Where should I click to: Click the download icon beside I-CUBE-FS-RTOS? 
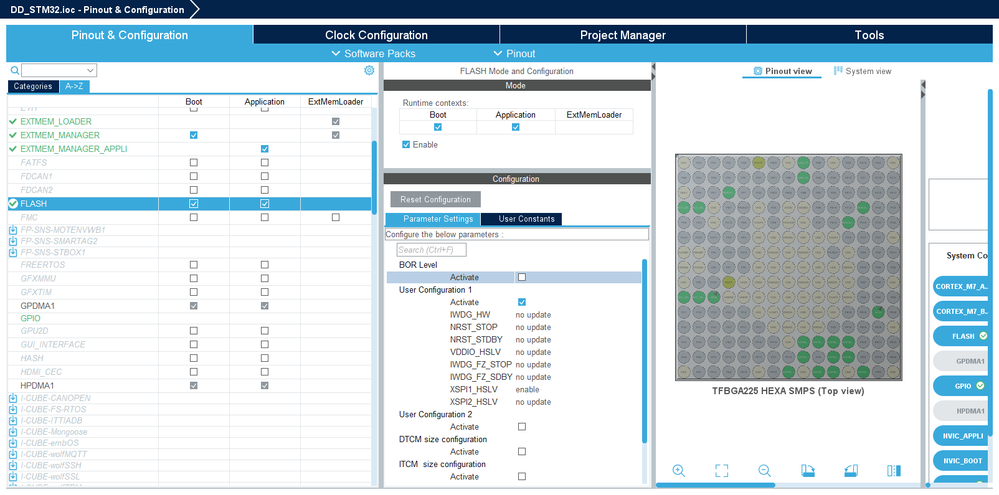click(x=13, y=409)
